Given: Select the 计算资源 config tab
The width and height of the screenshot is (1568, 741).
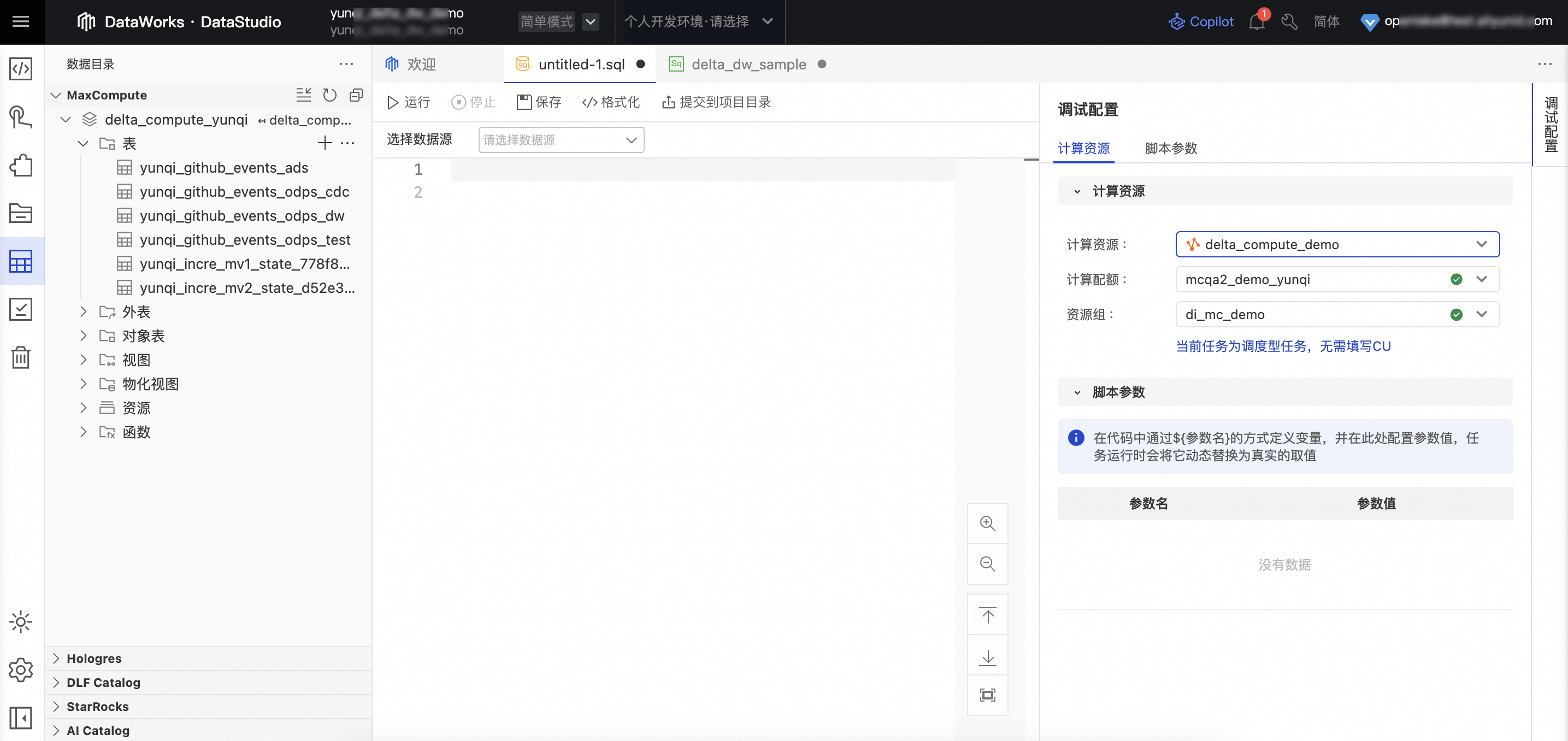Looking at the screenshot, I should 1083,148.
